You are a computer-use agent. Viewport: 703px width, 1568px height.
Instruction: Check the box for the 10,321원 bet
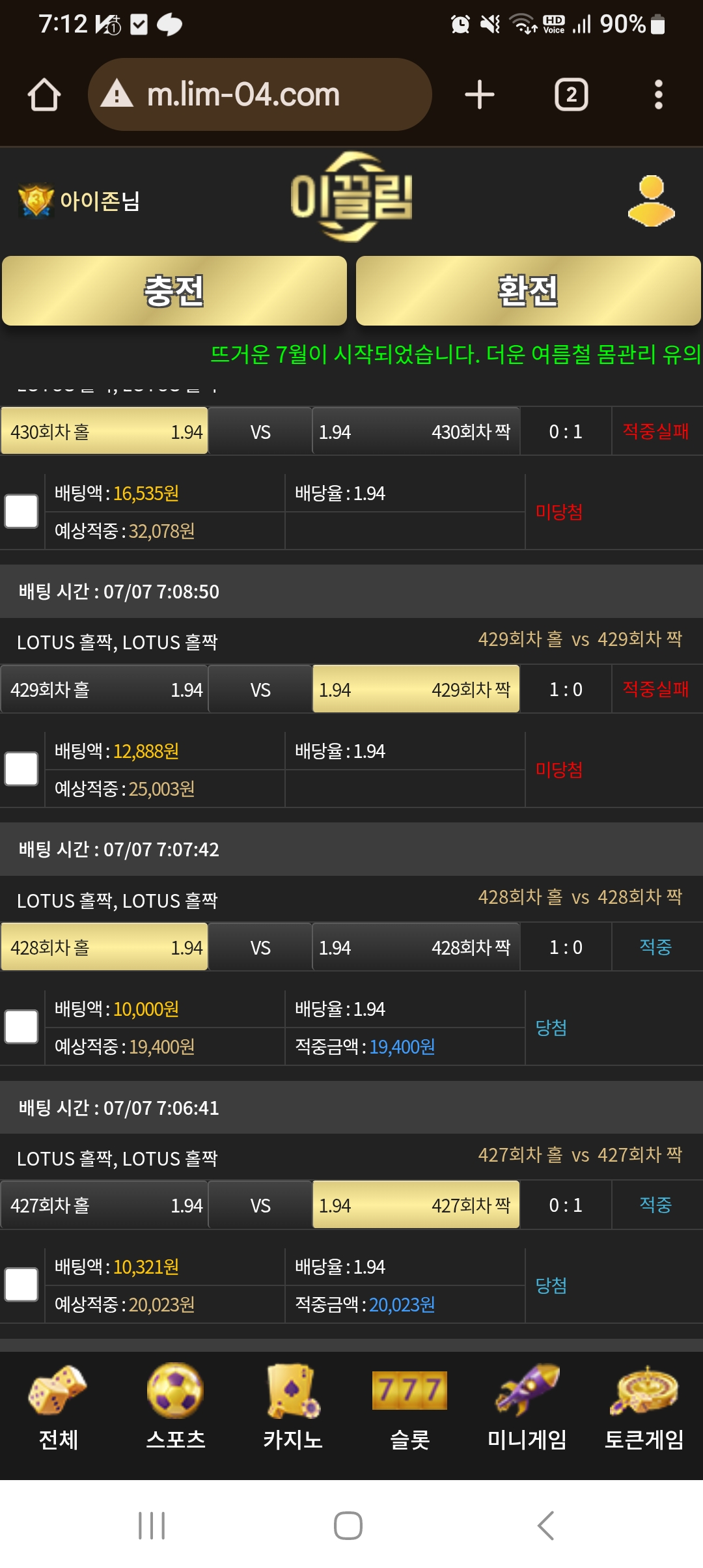[x=21, y=1285]
